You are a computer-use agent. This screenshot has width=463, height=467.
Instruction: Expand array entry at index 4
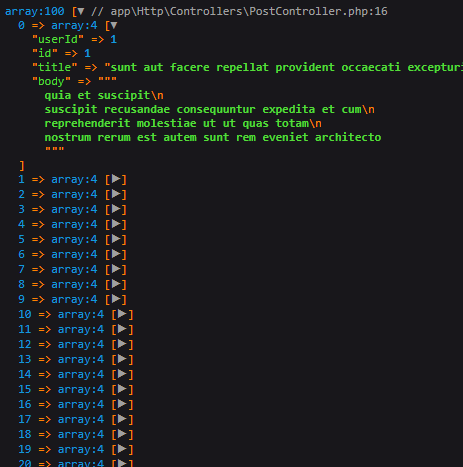coord(116,224)
